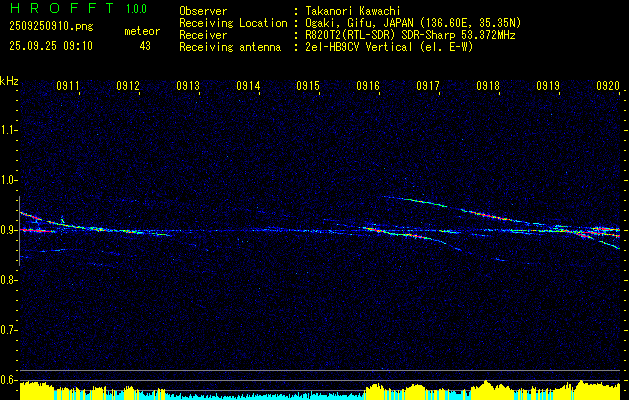The width and height of the screenshot is (629, 400).
Task: Click the HROFFT program title
Action: pos(61,8)
